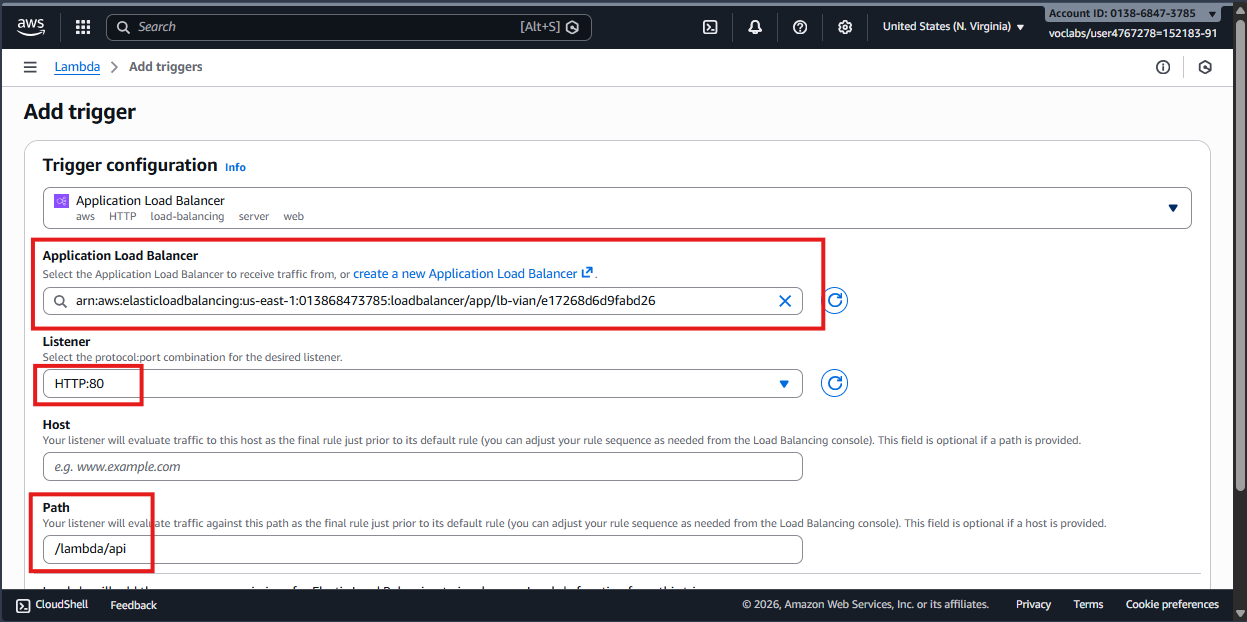This screenshot has height=622, width=1247.
Task: Refresh the Listener options
Action: click(x=835, y=383)
